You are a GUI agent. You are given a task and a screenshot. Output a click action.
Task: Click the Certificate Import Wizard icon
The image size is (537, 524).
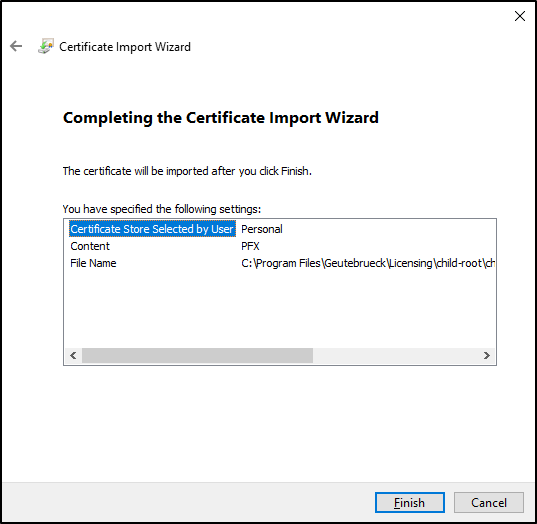46,46
